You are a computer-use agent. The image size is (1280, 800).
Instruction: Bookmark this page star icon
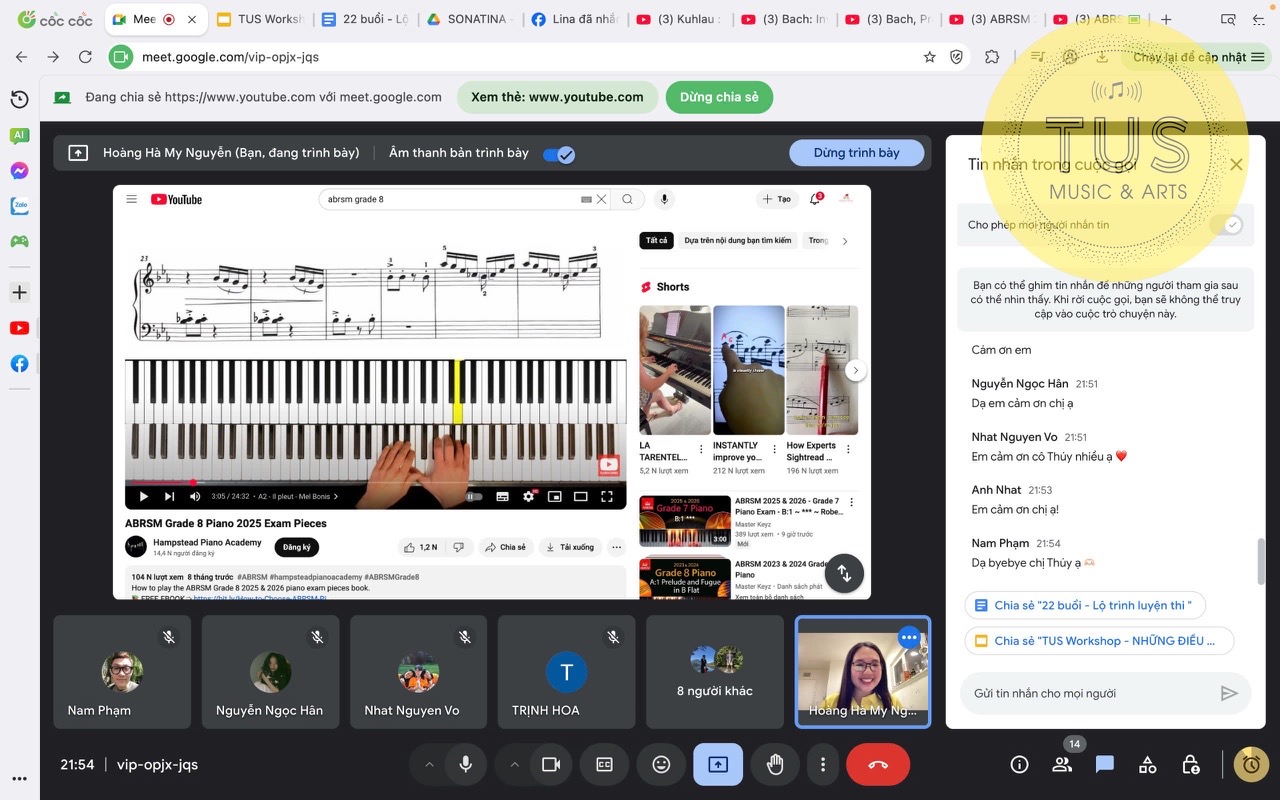point(930,57)
